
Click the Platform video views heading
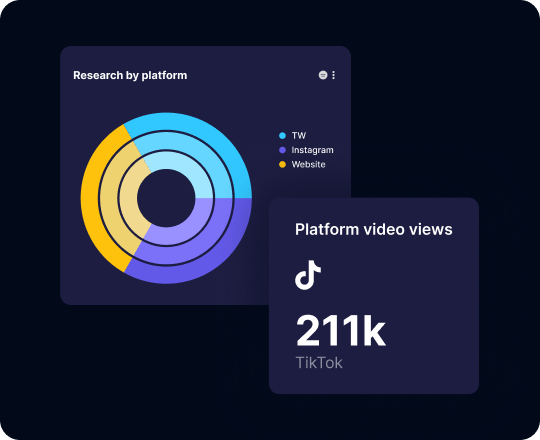[x=374, y=230]
